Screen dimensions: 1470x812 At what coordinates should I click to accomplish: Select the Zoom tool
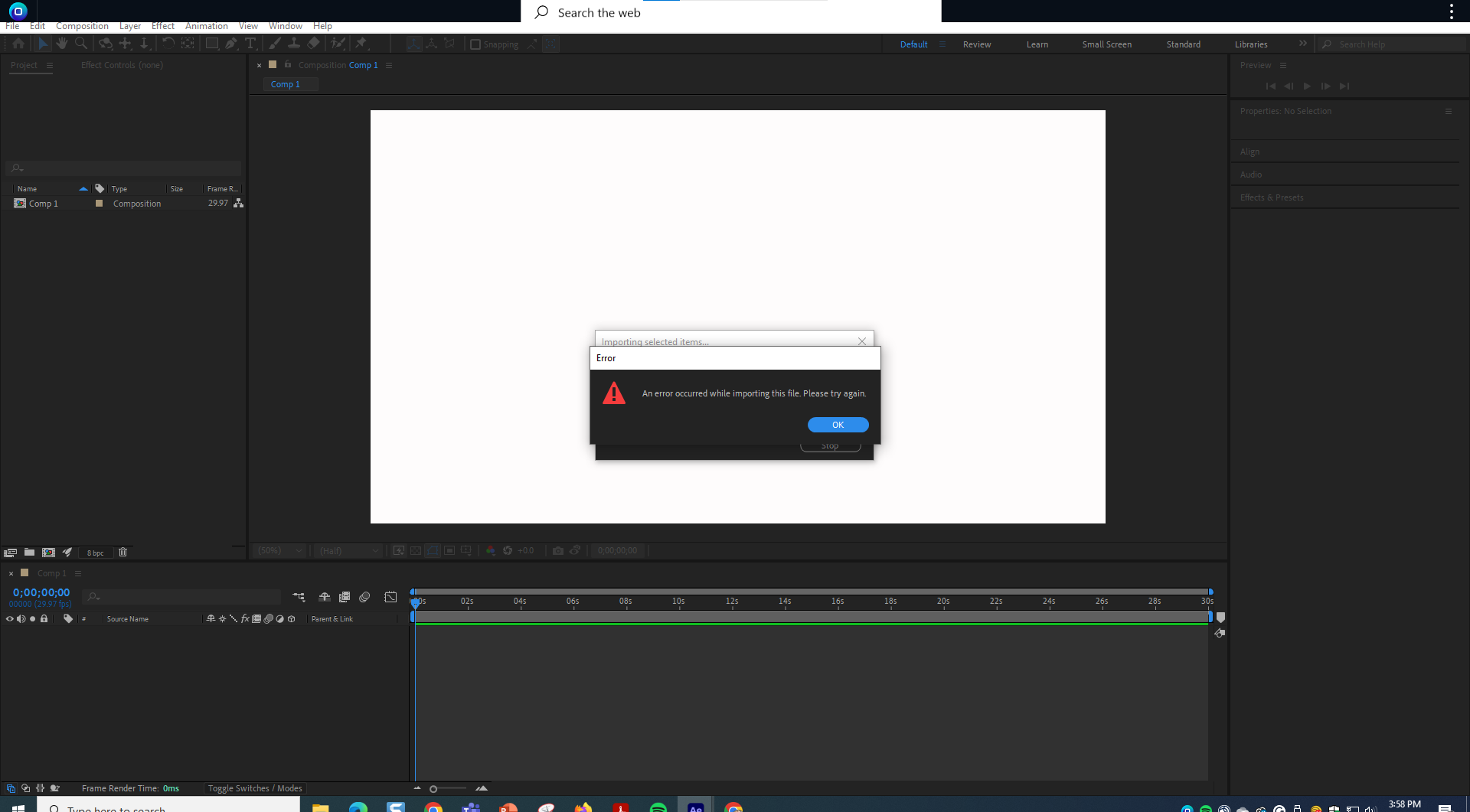click(80, 44)
